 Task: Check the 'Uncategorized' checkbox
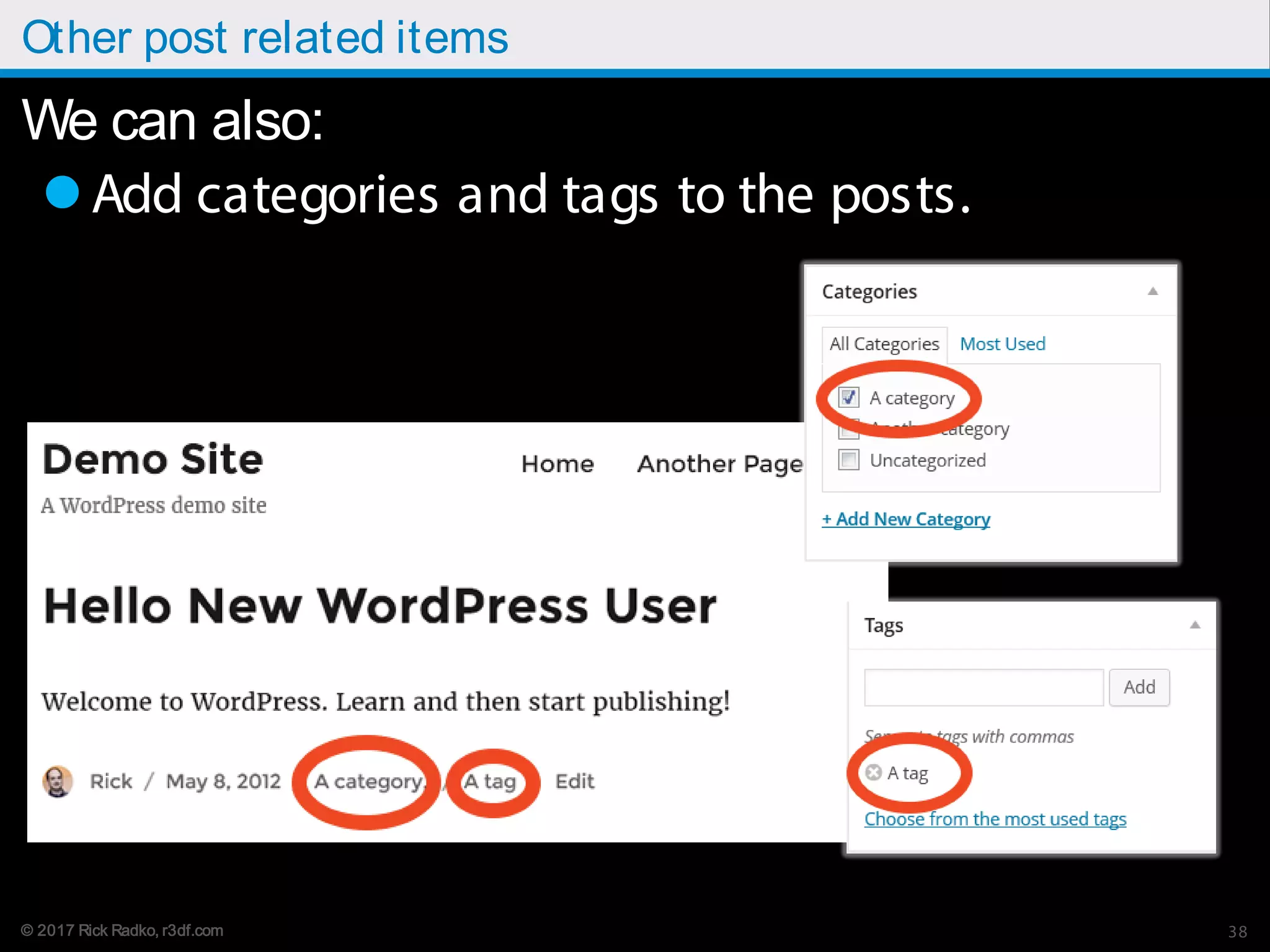tap(848, 460)
